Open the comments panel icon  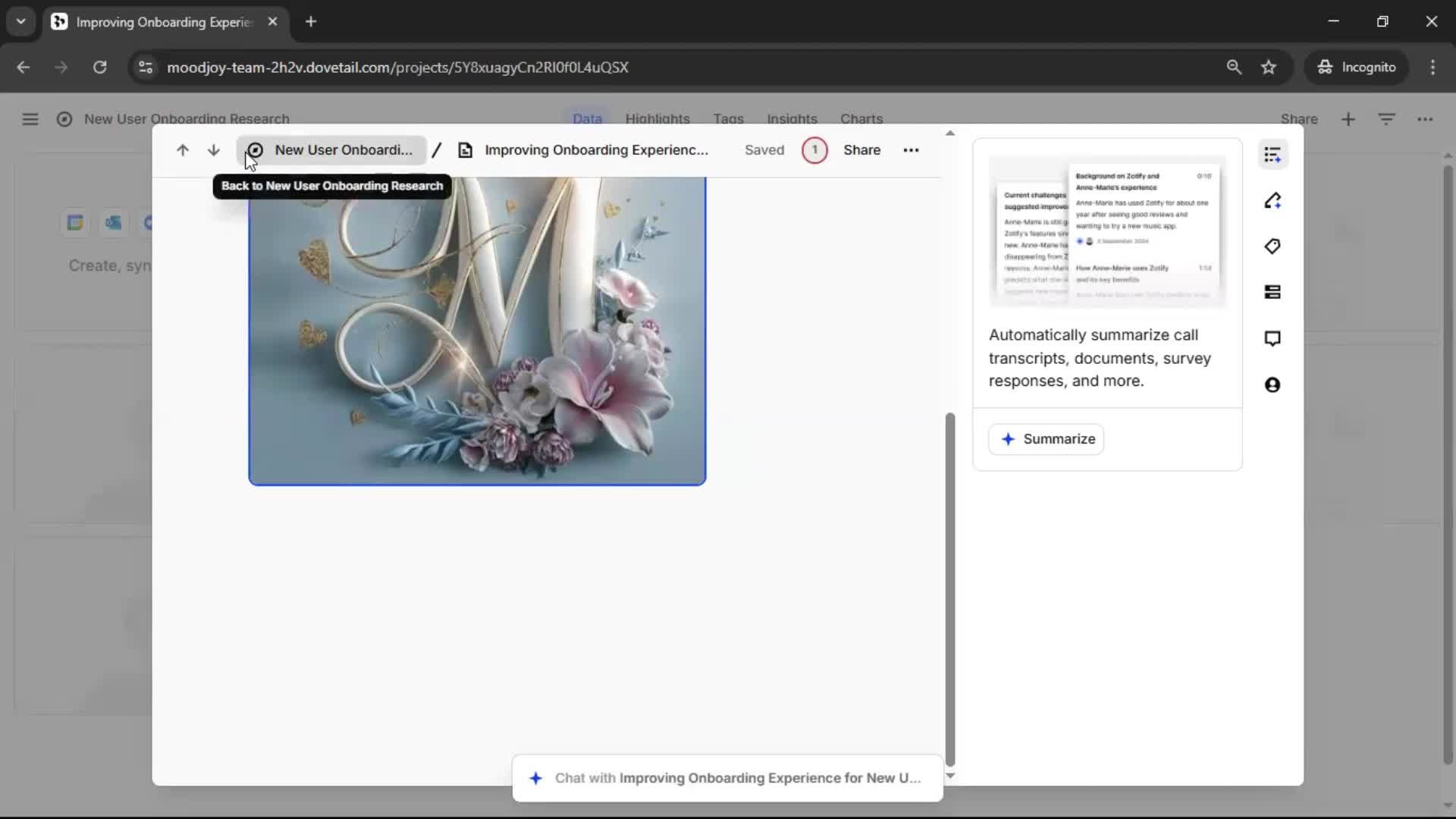tap(1272, 338)
